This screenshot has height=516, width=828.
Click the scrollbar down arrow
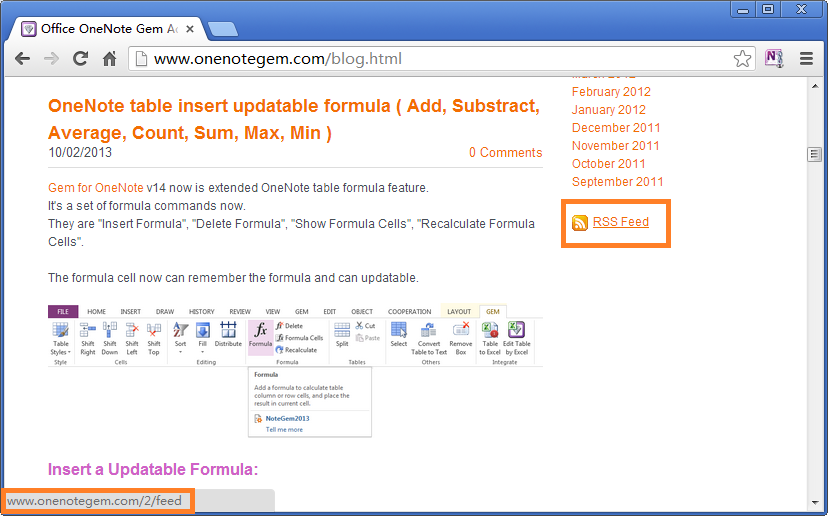coord(814,503)
